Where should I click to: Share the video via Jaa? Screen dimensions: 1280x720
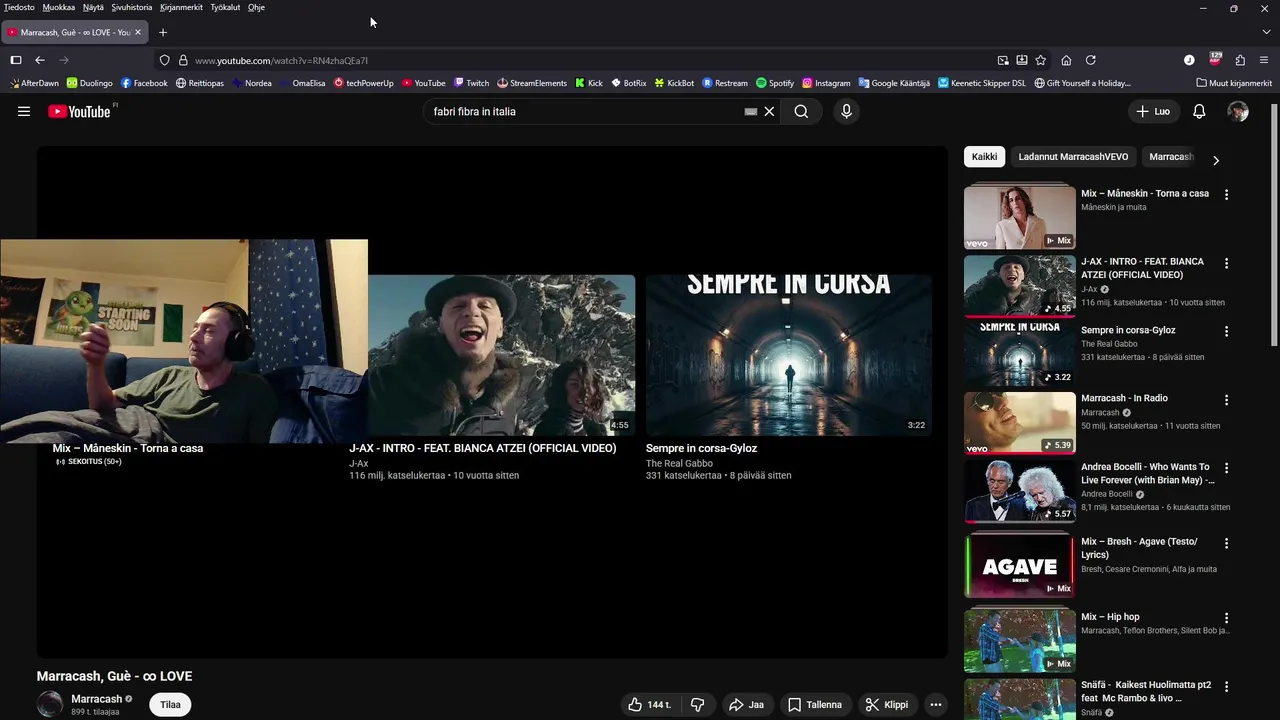point(746,704)
